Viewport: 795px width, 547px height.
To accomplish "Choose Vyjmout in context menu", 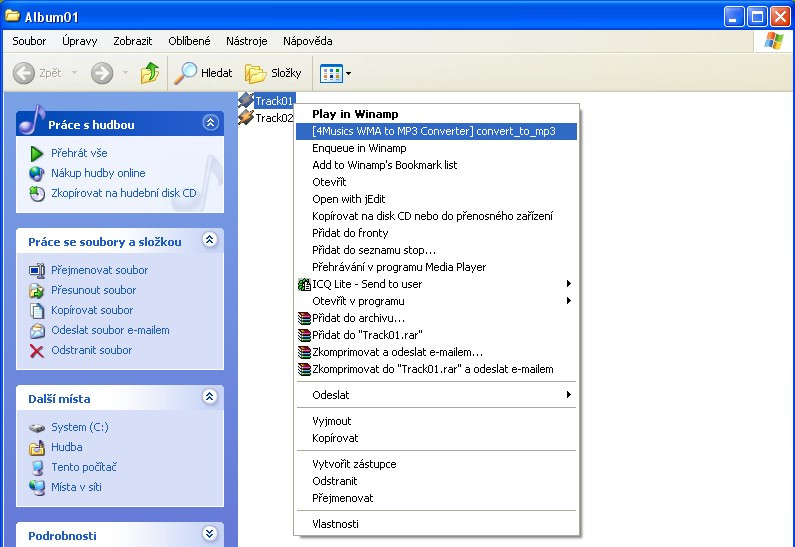I will coord(436,421).
